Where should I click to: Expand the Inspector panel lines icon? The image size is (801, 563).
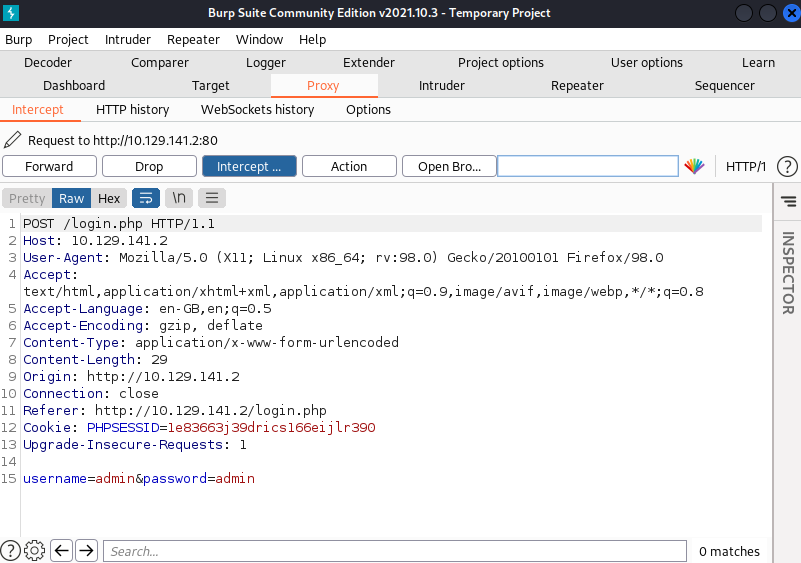click(788, 201)
